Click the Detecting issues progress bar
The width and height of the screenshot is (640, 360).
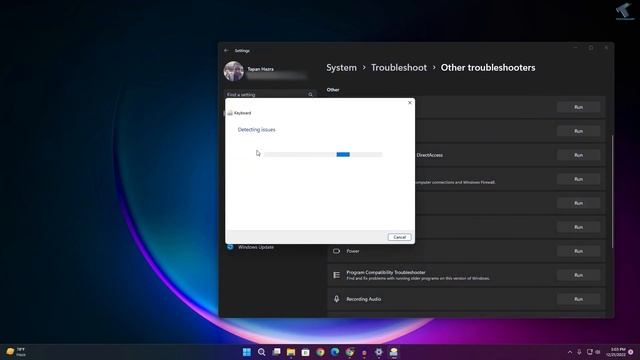pos(323,154)
